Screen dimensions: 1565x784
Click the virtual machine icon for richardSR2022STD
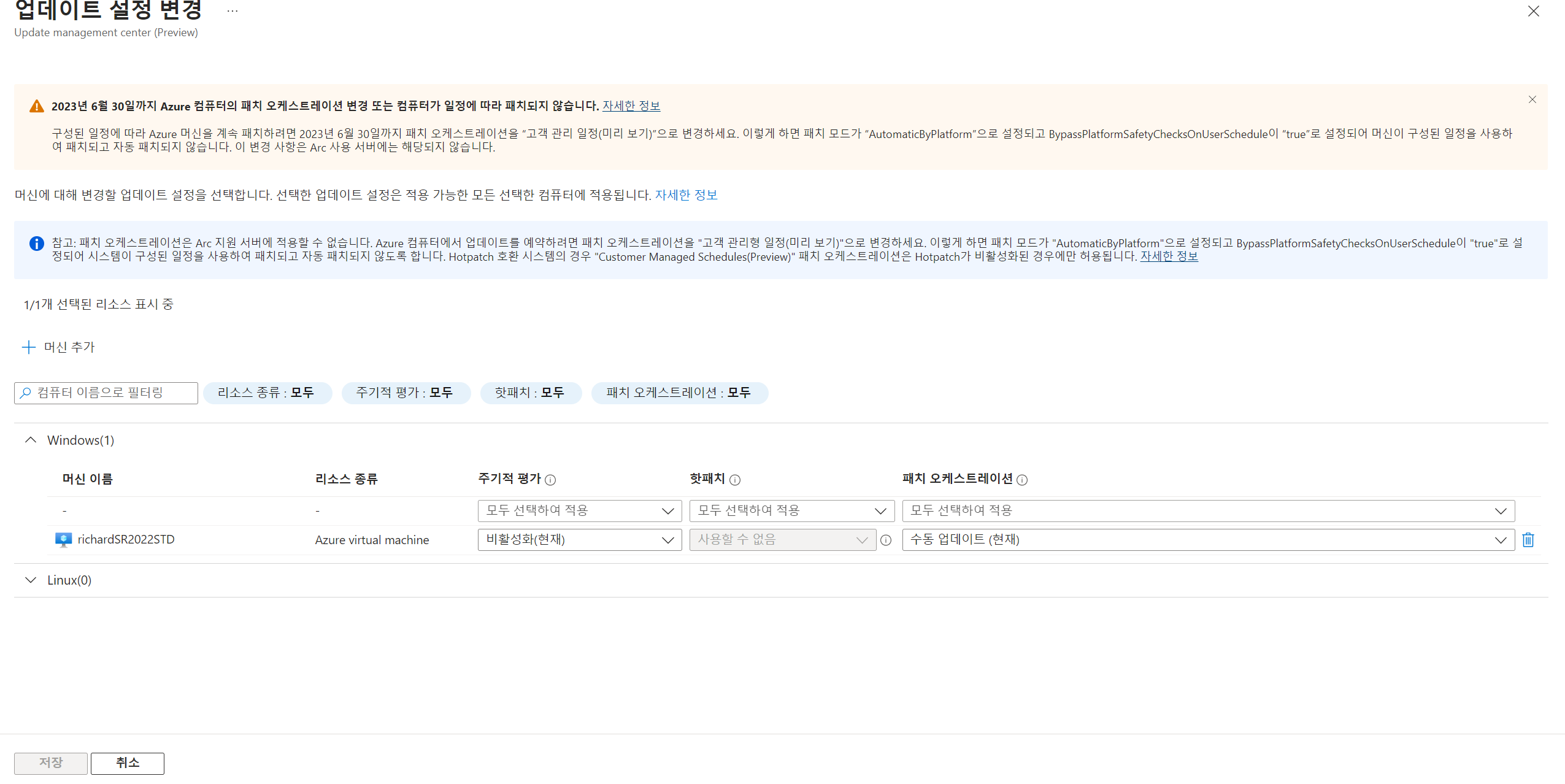tap(63, 540)
